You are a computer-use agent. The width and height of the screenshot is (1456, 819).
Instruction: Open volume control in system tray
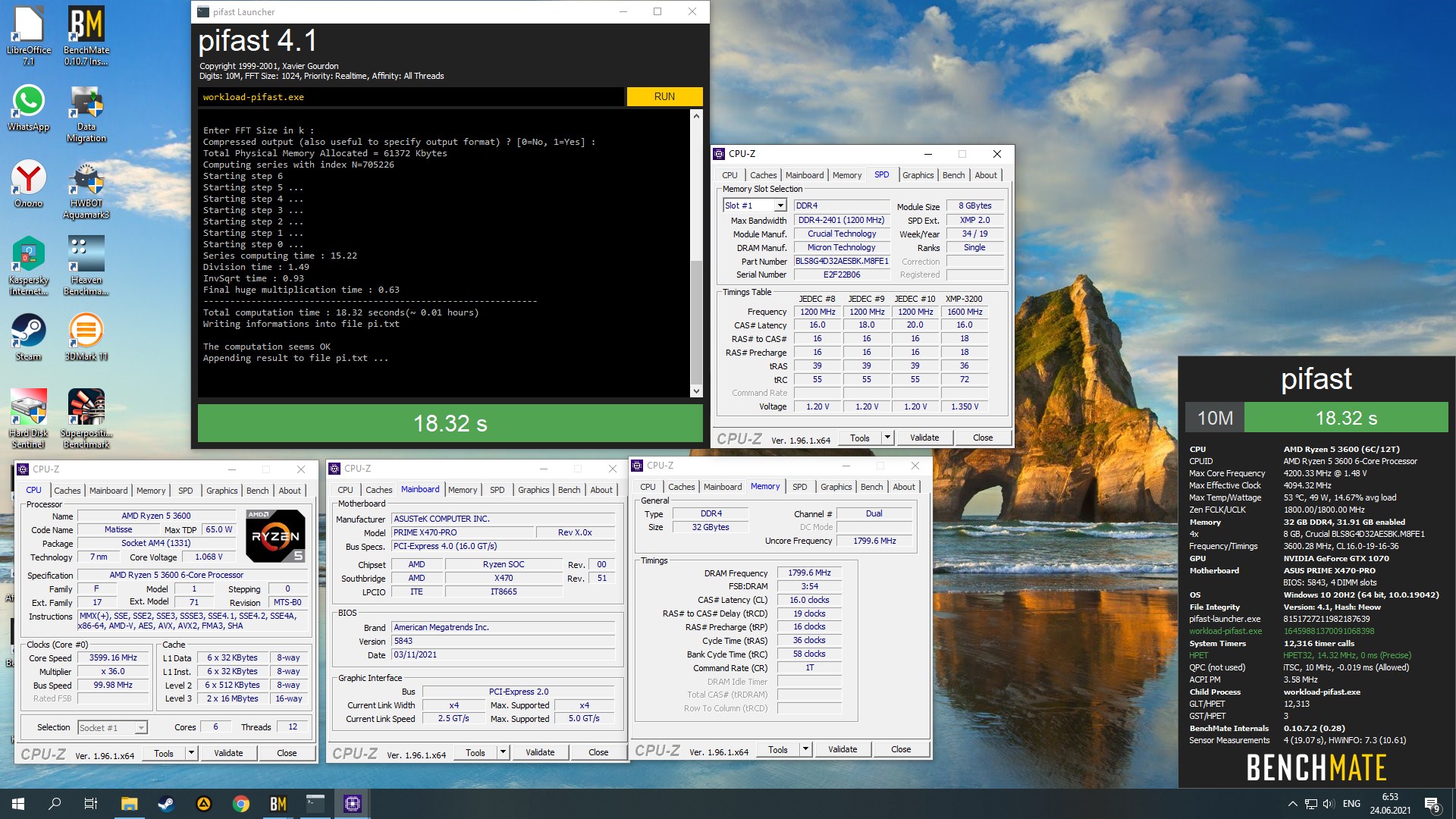pos(1328,804)
